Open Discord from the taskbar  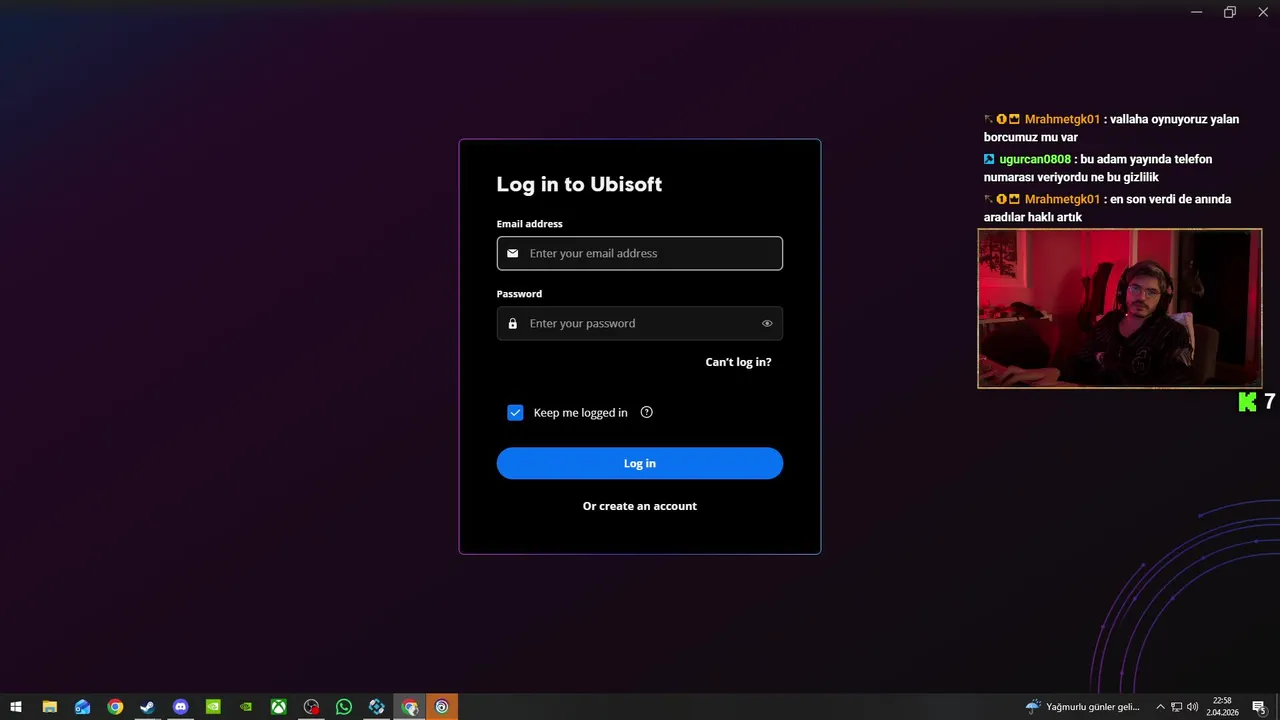coord(180,707)
